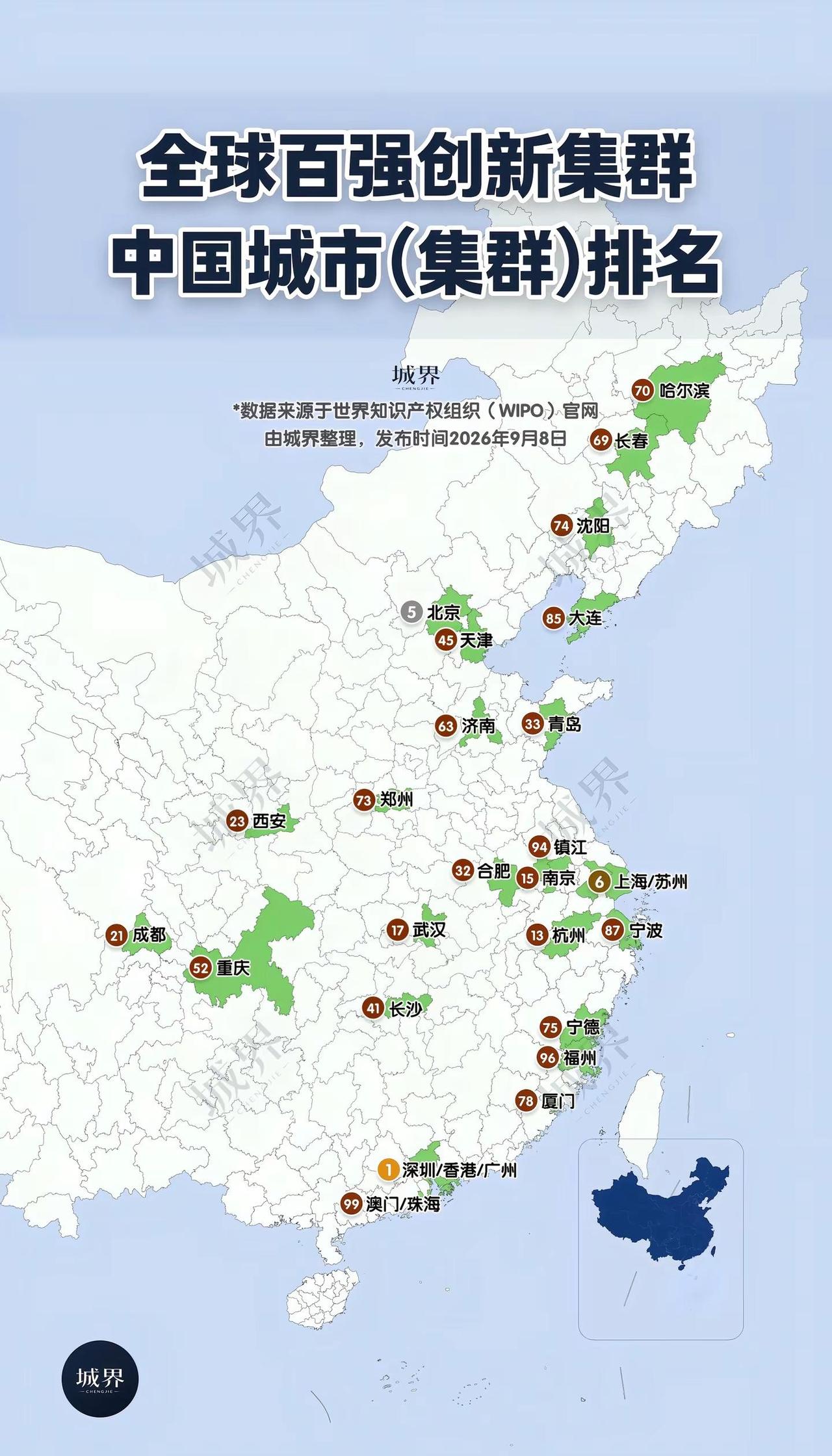Click the 长沙 city label
The height and width of the screenshot is (1456, 832).
[406, 1008]
